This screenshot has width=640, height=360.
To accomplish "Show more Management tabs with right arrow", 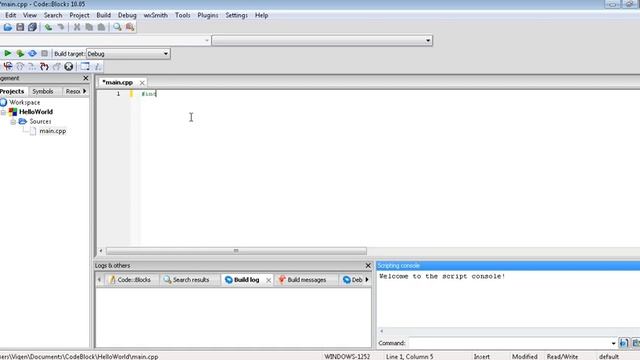I will click(84, 91).
